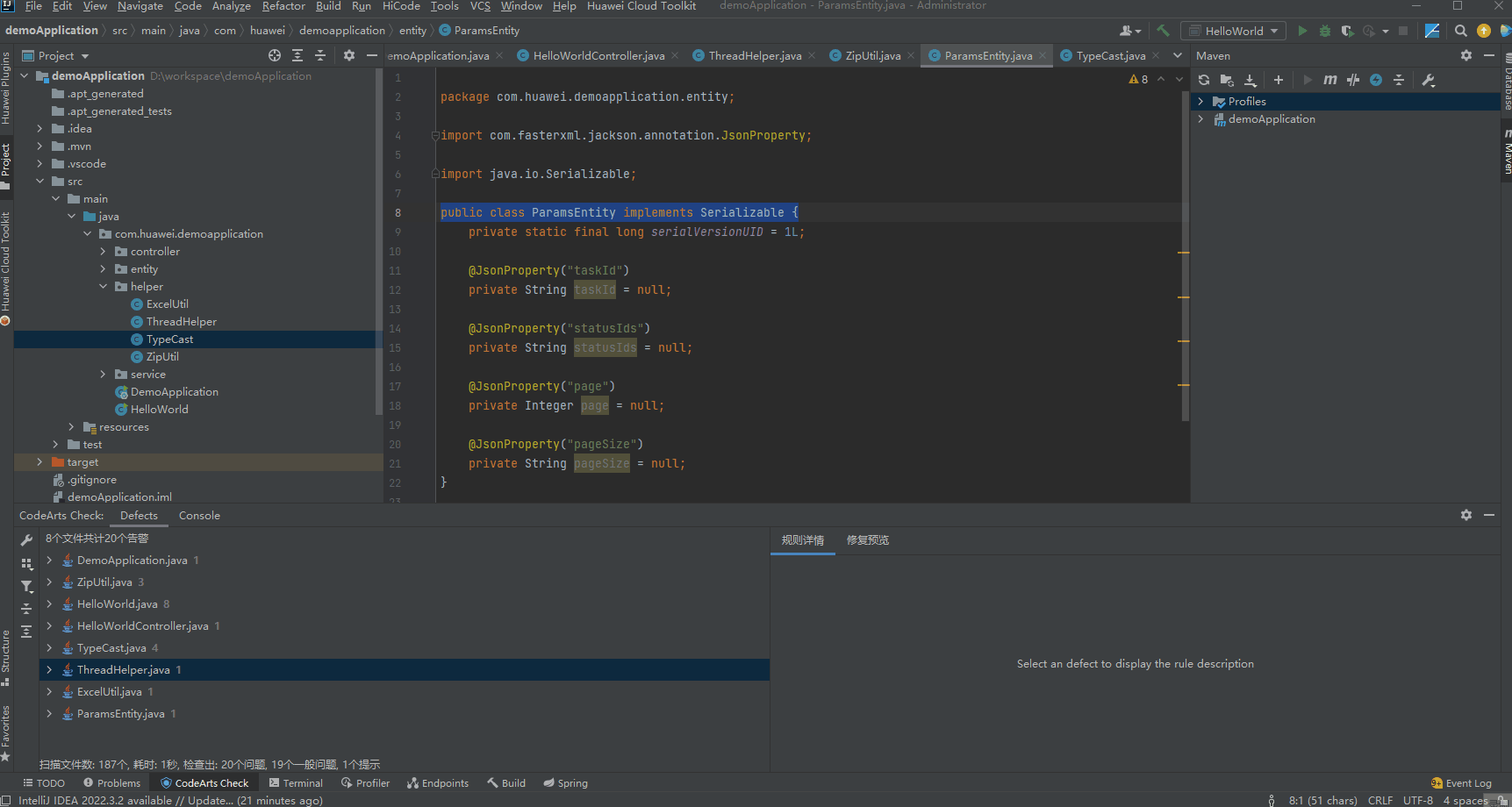Screen dimensions: 1512x807
Task: Click the demoapplication breadcrumb
Action: [x=342, y=31]
